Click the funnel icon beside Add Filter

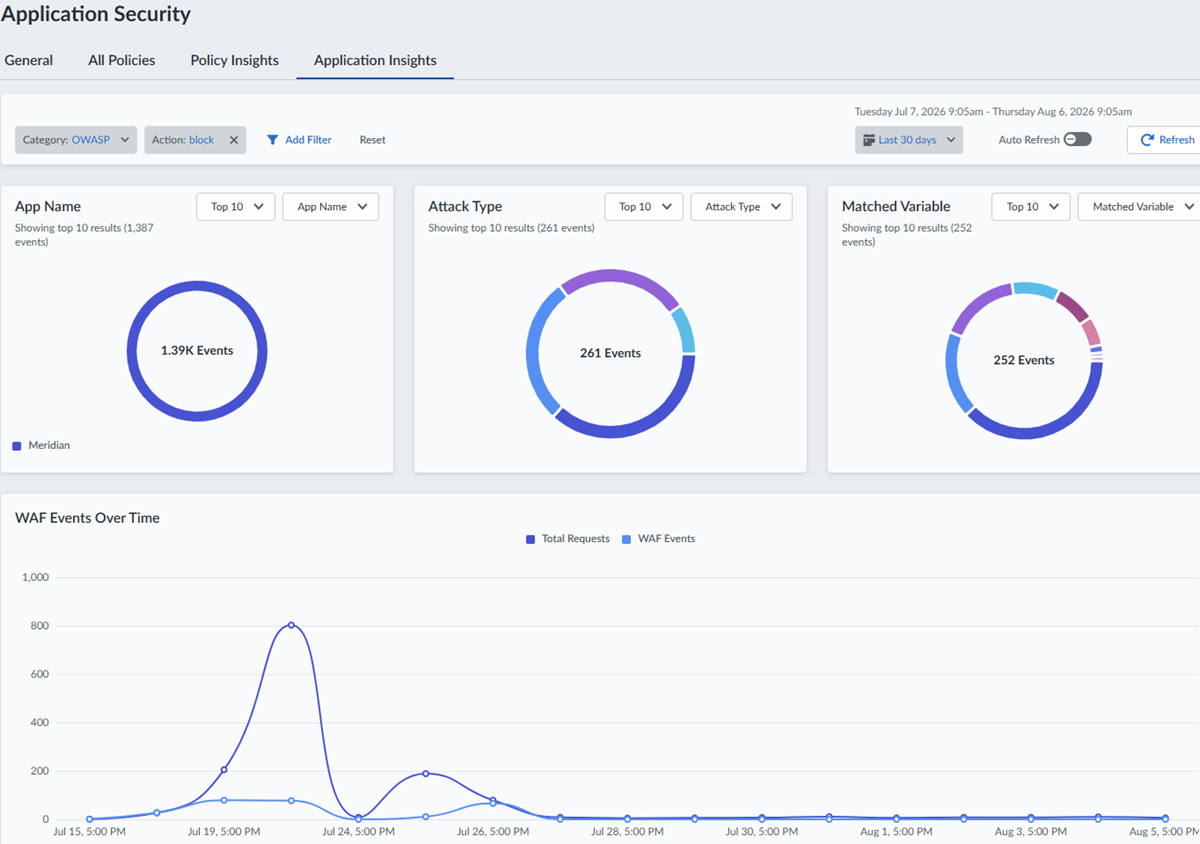point(272,140)
